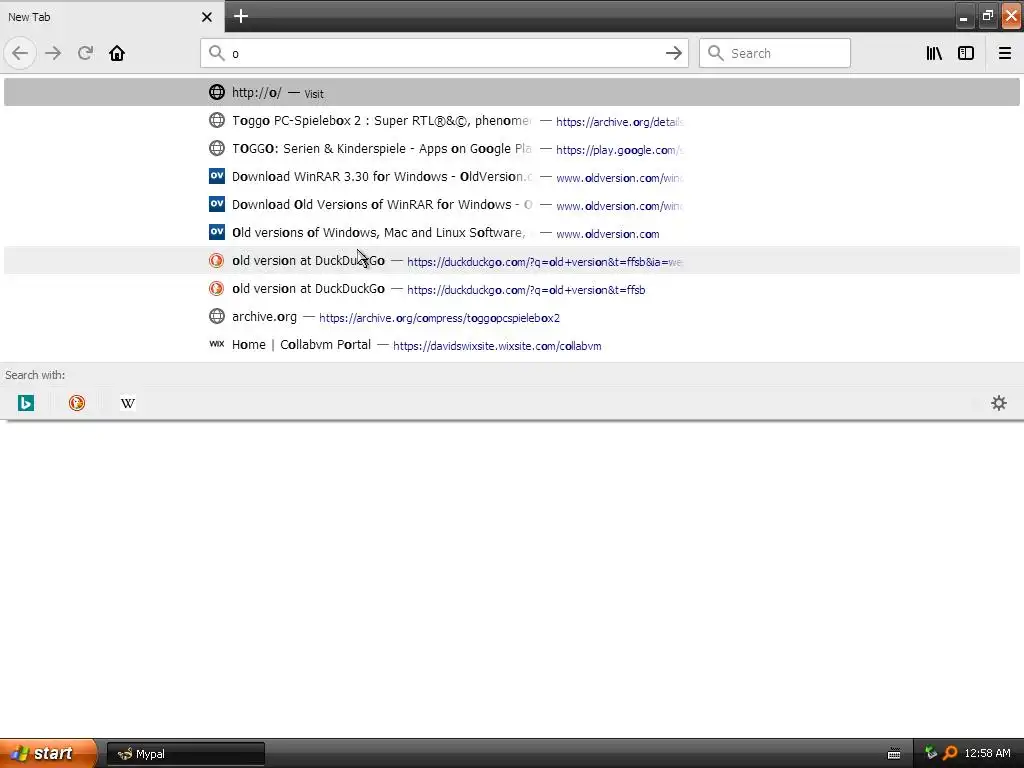Open the old version DuckDuckGo result ending t=ffsb
This screenshot has height=768, width=1024.
tap(512, 289)
